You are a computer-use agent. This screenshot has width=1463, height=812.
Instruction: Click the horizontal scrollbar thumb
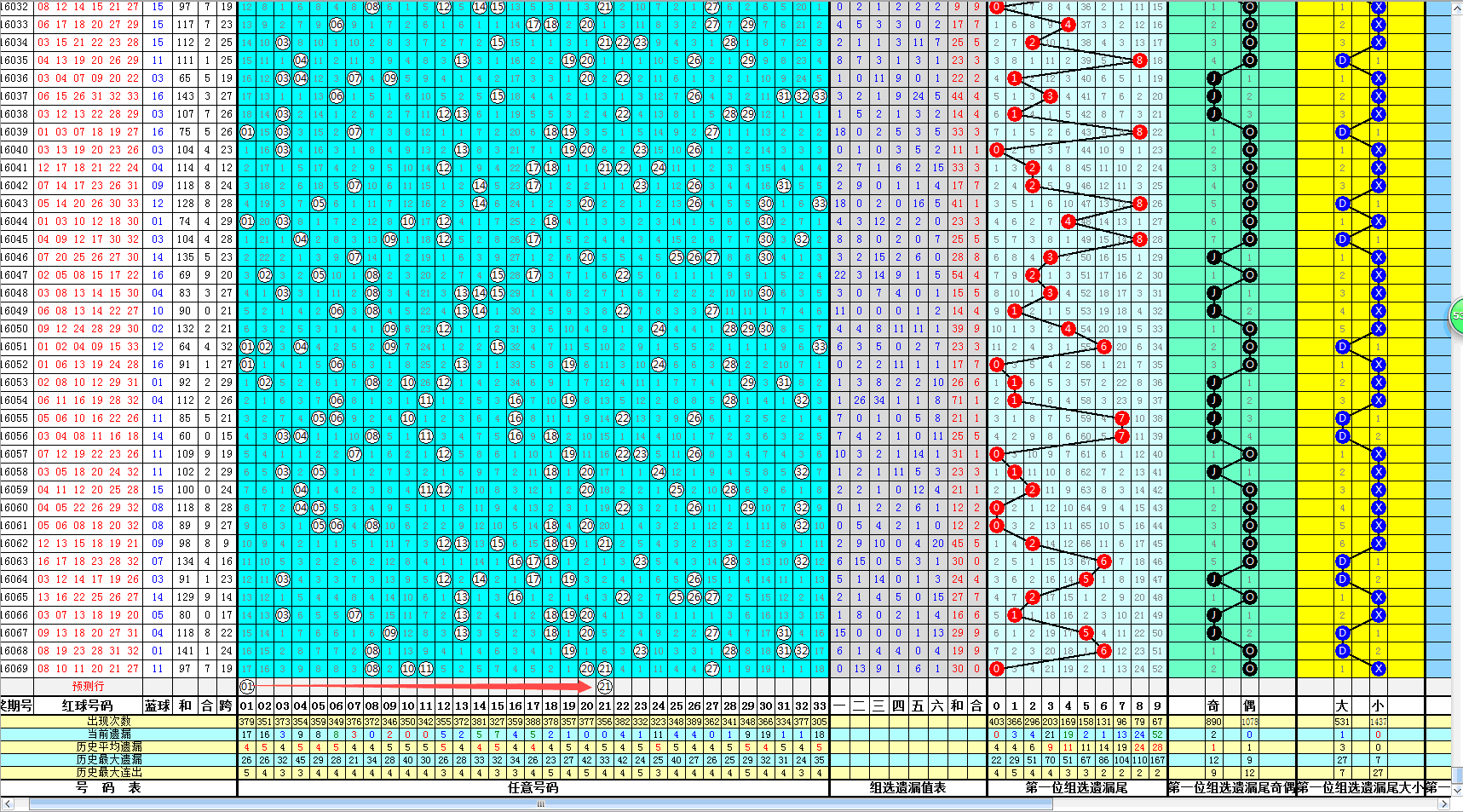(x=539, y=803)
